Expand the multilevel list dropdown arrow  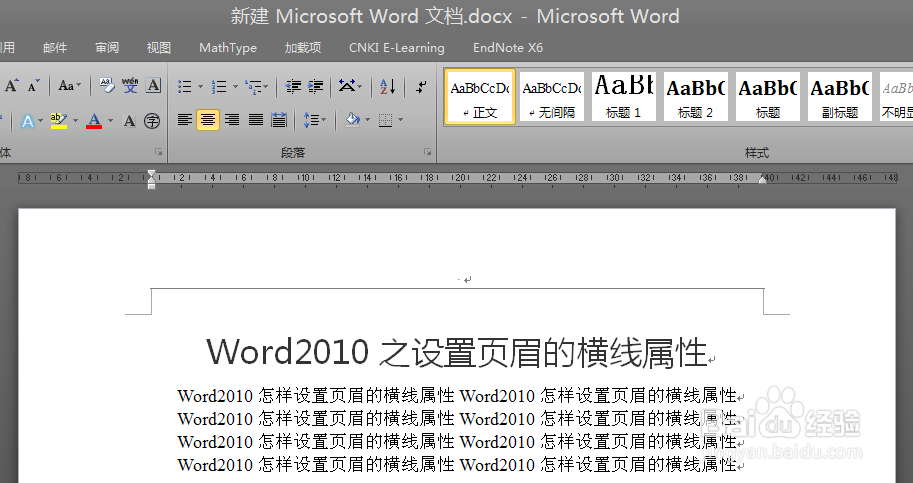(x=266, y=87)
